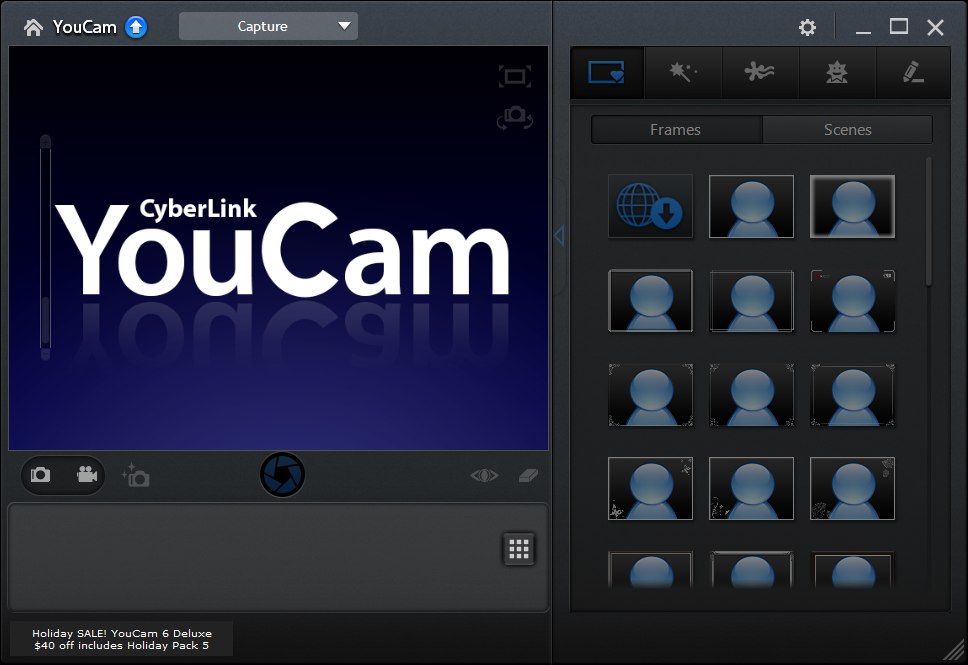Select the Frames tab
This screenshot has width=968, height=665.
[x=675, y=130]
